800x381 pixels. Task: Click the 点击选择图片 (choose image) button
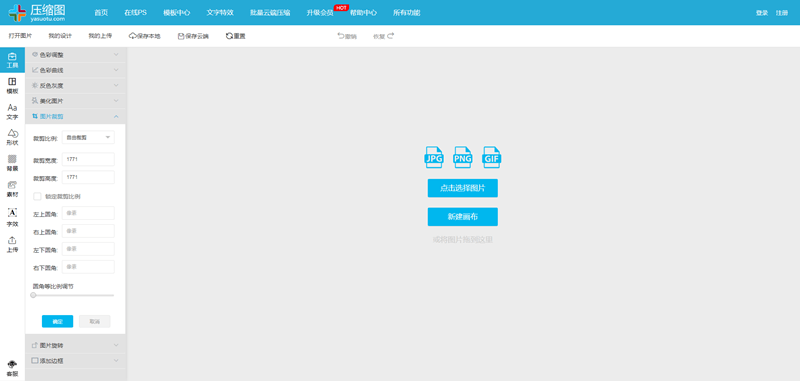click(463, 188)
